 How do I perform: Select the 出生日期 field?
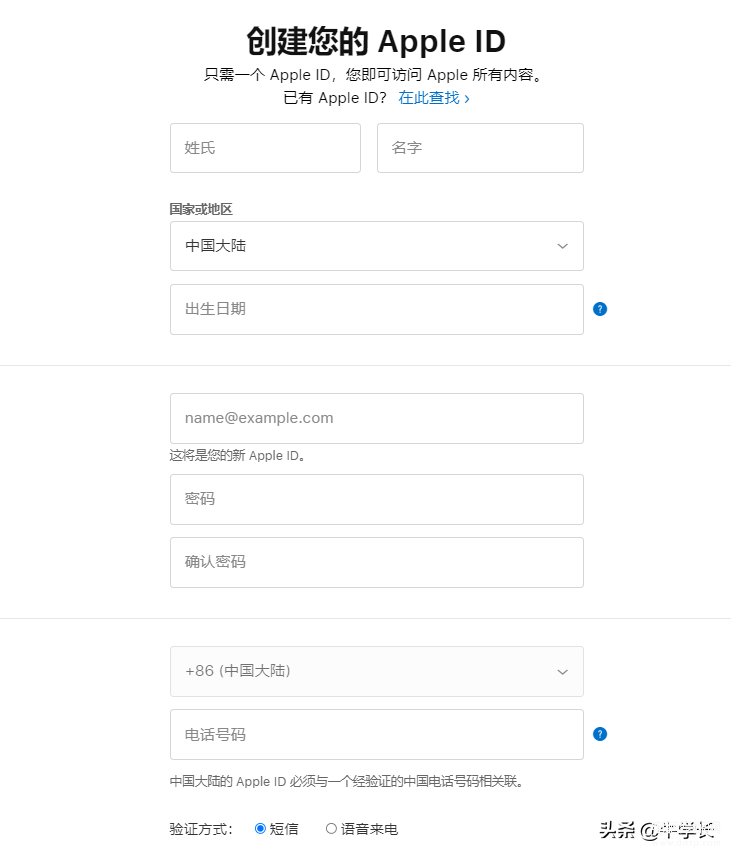(x=376, y=309)
